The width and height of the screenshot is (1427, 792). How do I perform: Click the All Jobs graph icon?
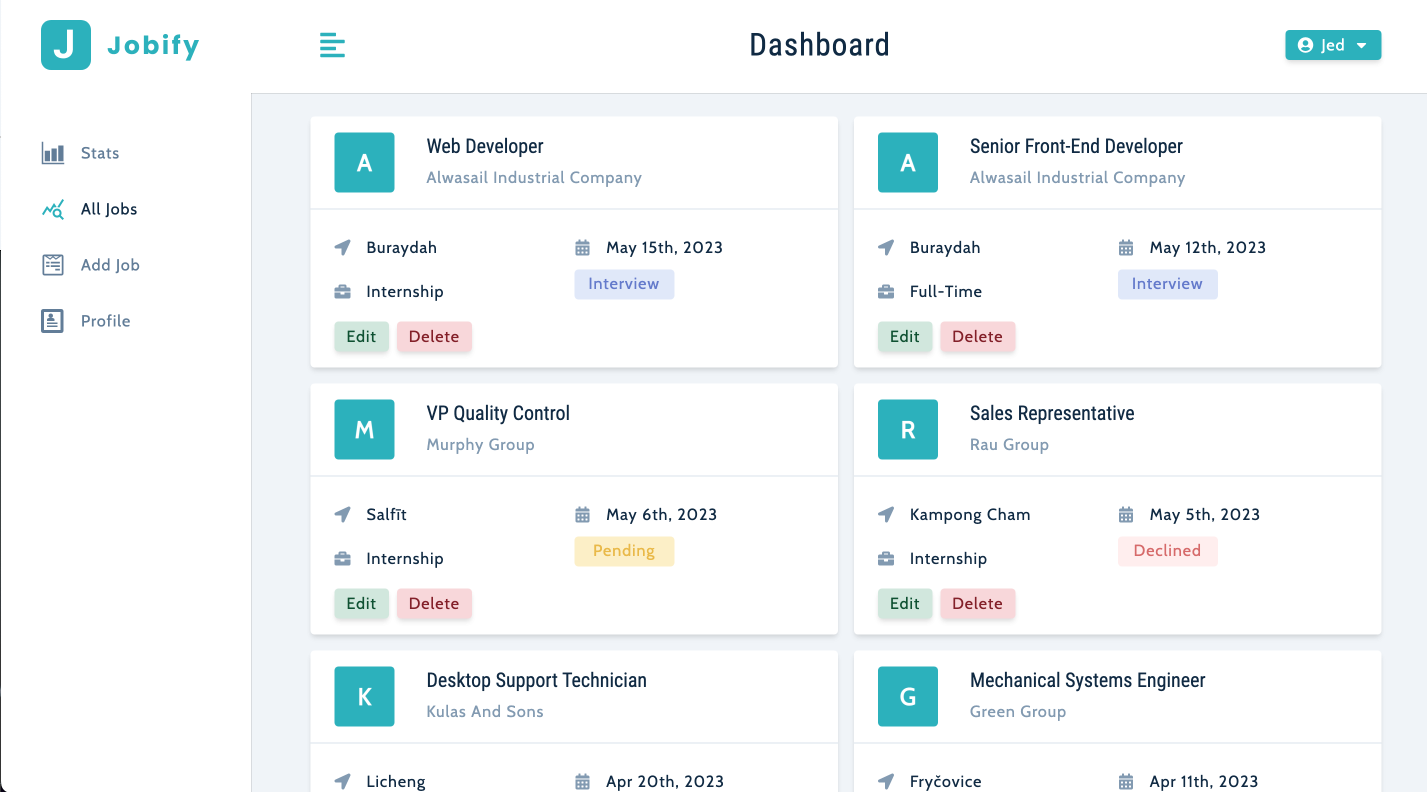pos(53,209)
